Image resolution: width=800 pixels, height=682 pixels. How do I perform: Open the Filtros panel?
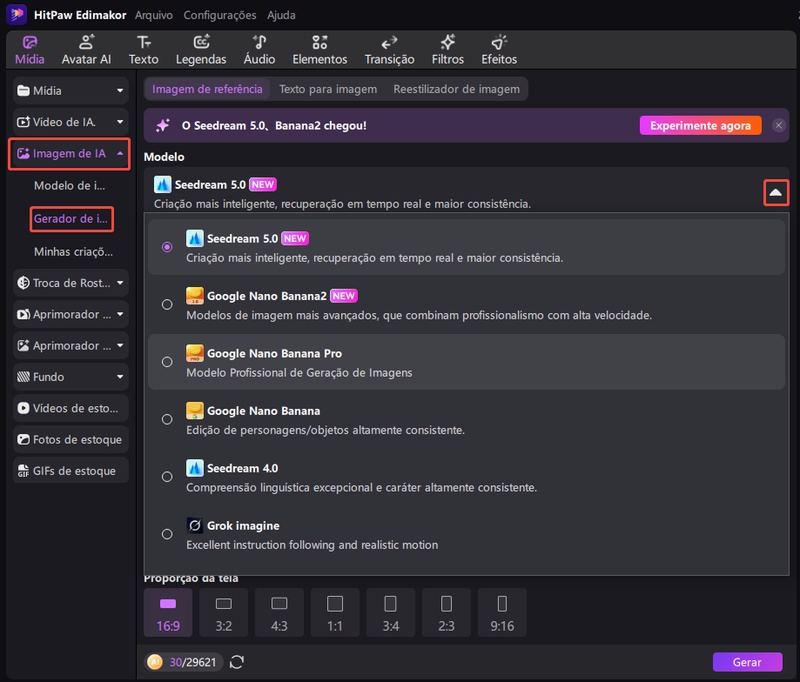click(447, 48)
